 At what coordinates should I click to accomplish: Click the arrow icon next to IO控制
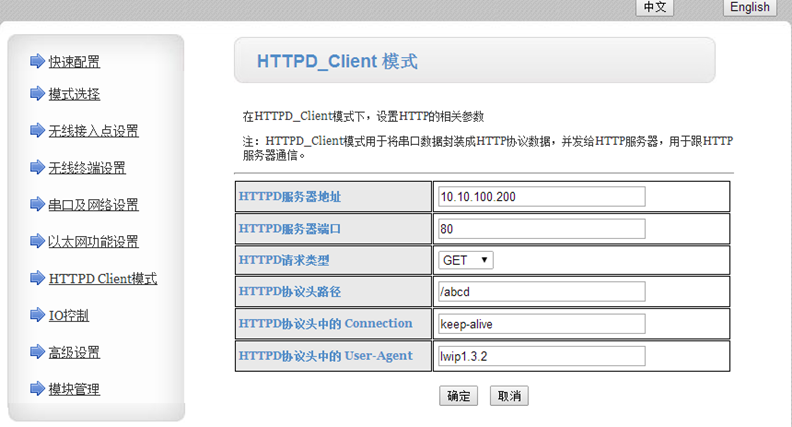pos(37,316)
